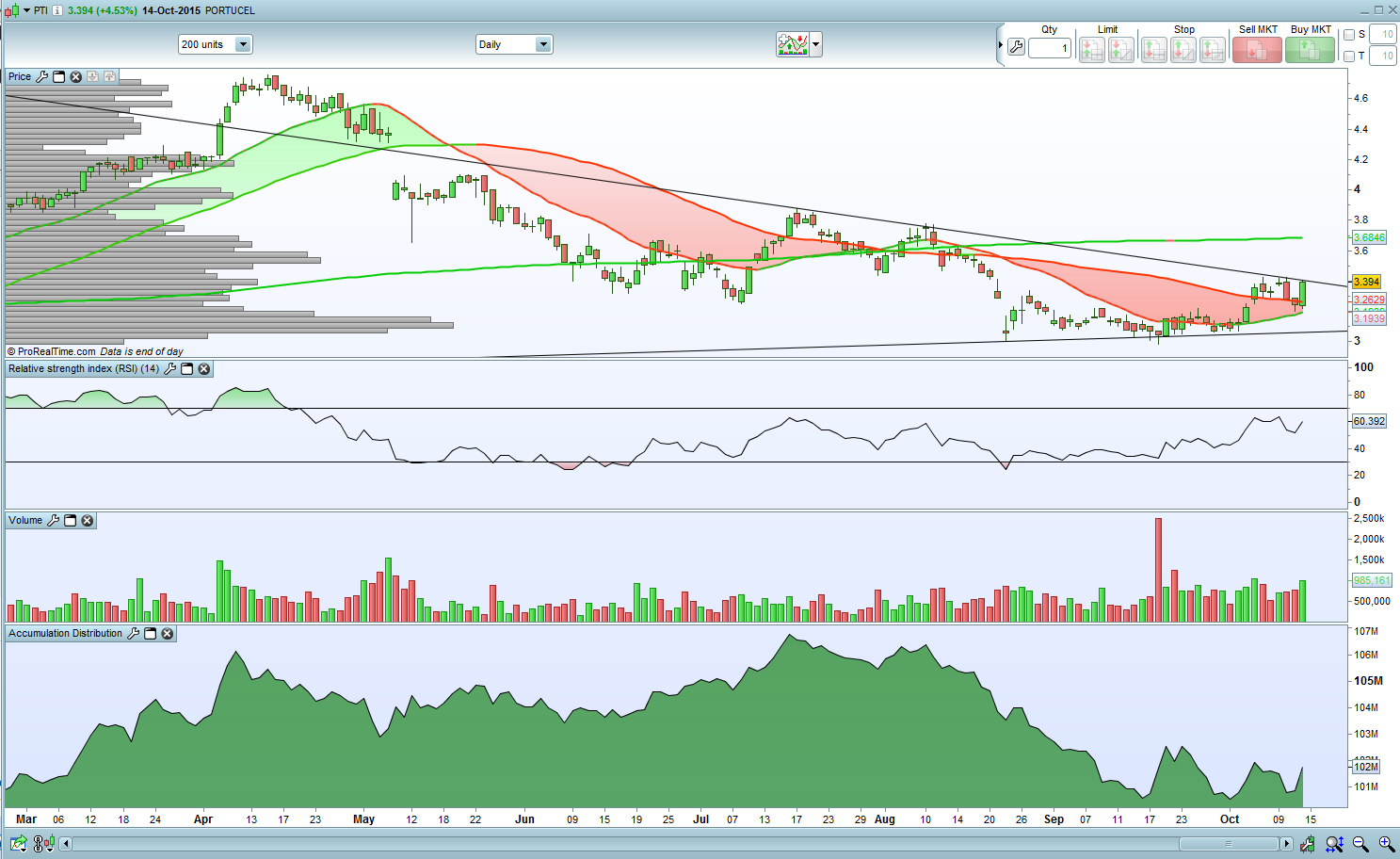Collapse the trading panel with the arrow
The height and width of the screenshot is (859, 1400).
pyautogui.click(x=1001, y=45)
